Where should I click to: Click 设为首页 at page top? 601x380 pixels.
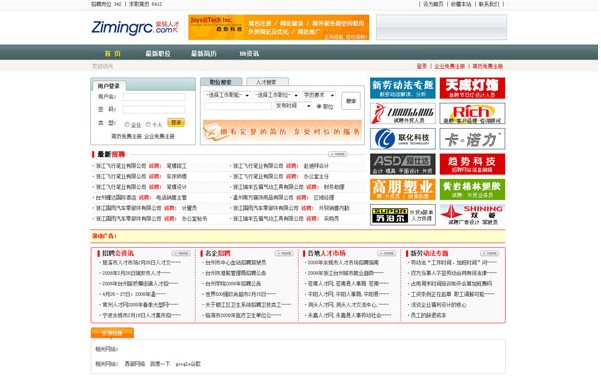click(x=433, y=4)
